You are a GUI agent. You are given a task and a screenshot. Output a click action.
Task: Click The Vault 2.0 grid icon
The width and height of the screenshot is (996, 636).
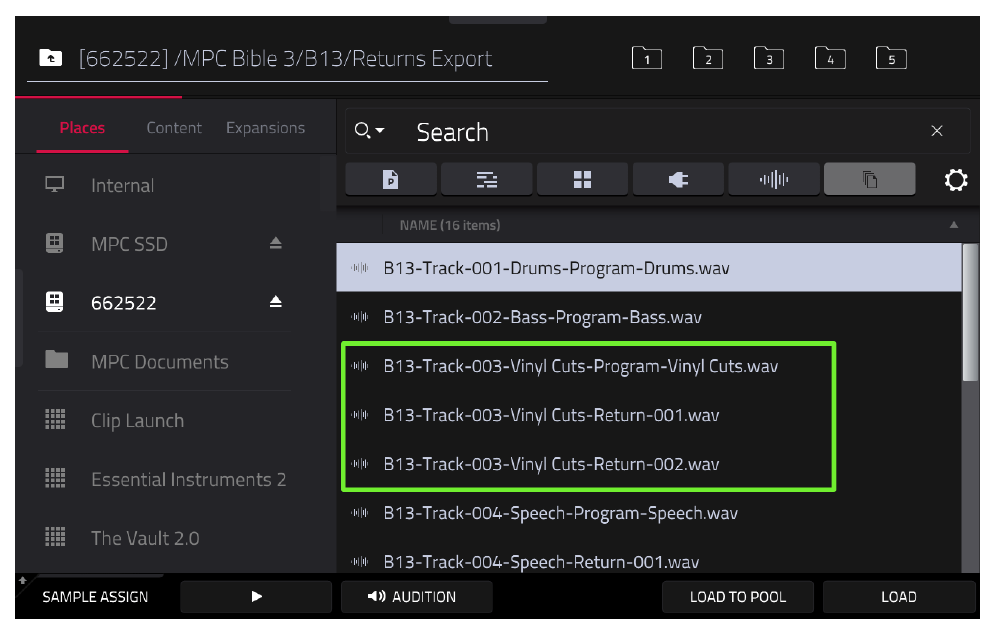(55, 537)
